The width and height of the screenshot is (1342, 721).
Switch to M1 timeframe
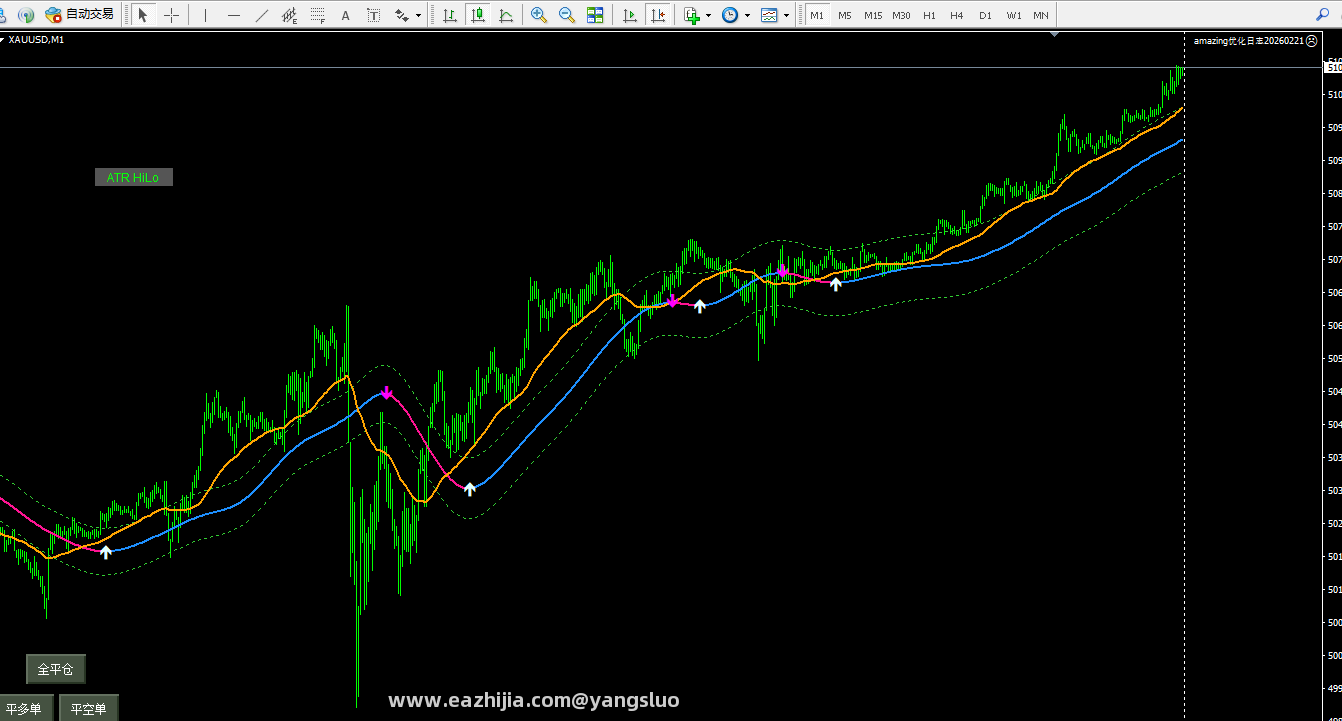click(x=817, y=15)
